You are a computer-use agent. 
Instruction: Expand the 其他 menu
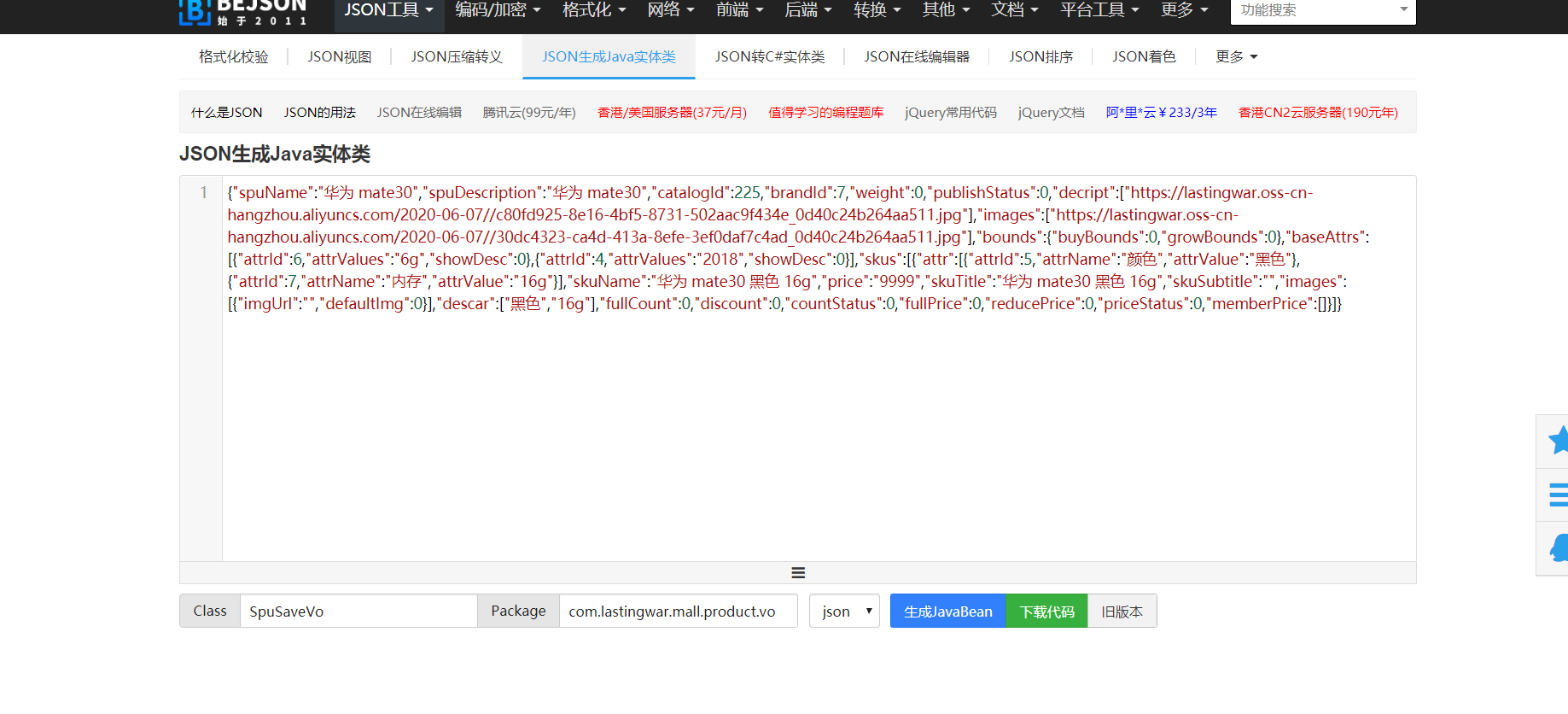[946, 10]
